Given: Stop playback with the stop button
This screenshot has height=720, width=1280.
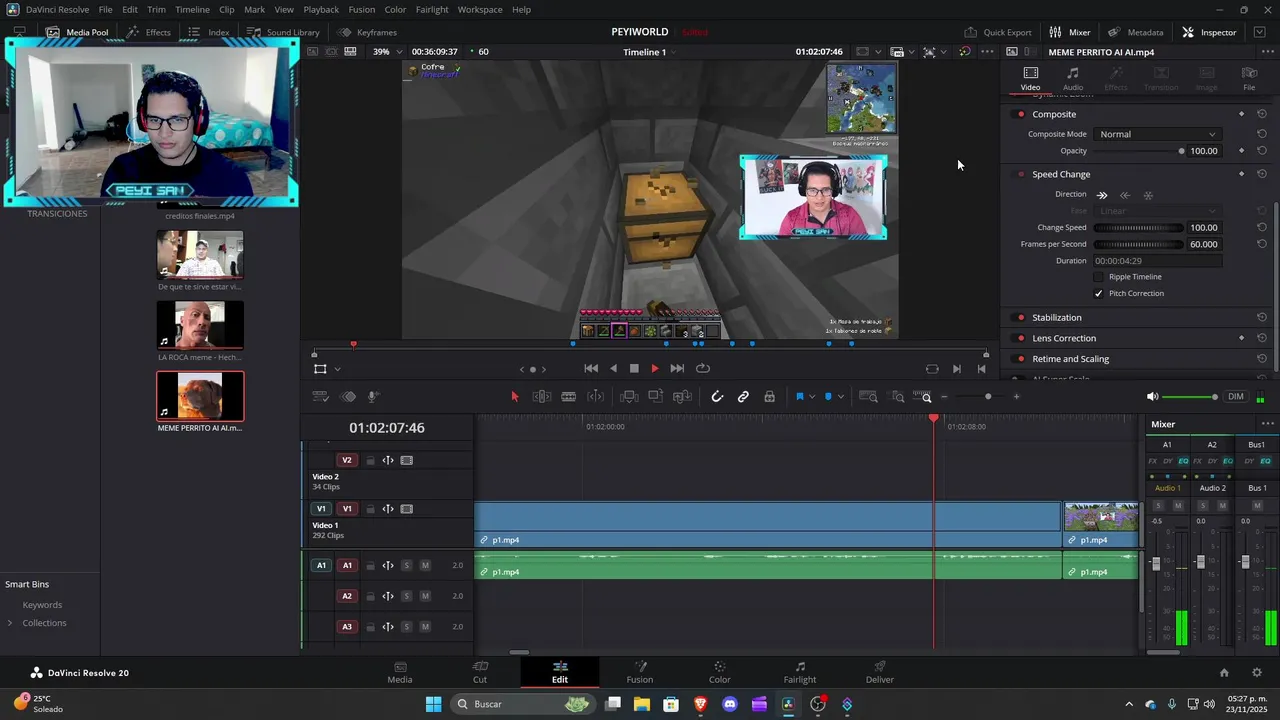Looking at the screenshot, I should click(634, 368).
